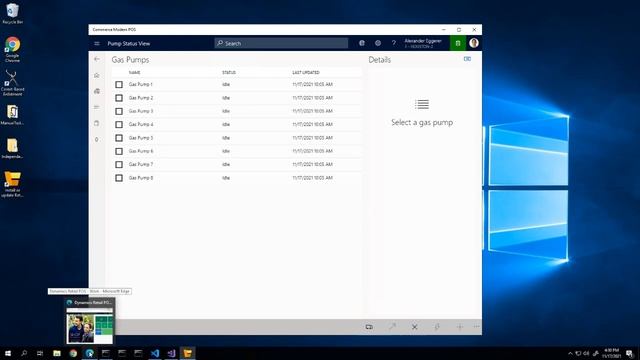Open the settings gear in header
640x360 pixels.
click(378, 43)
